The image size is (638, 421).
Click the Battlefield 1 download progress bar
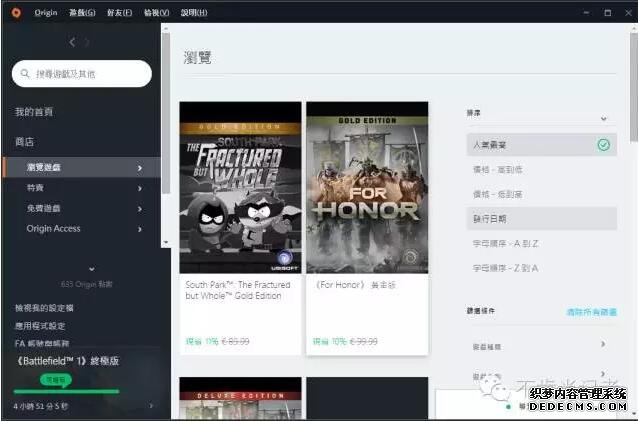point(66,392)
